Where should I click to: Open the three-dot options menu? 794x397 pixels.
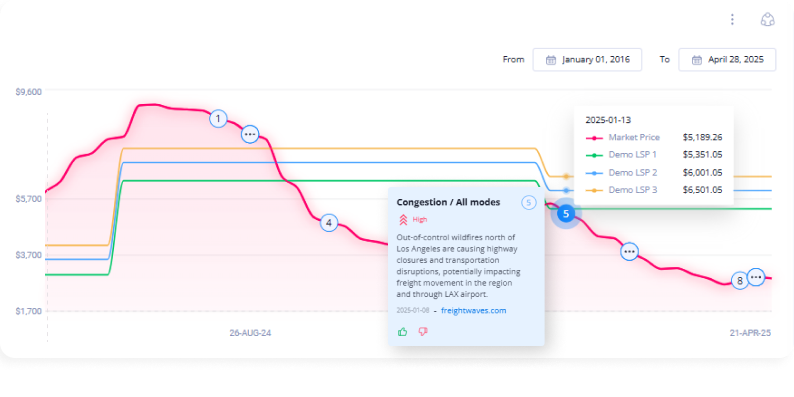click(732, 20)
